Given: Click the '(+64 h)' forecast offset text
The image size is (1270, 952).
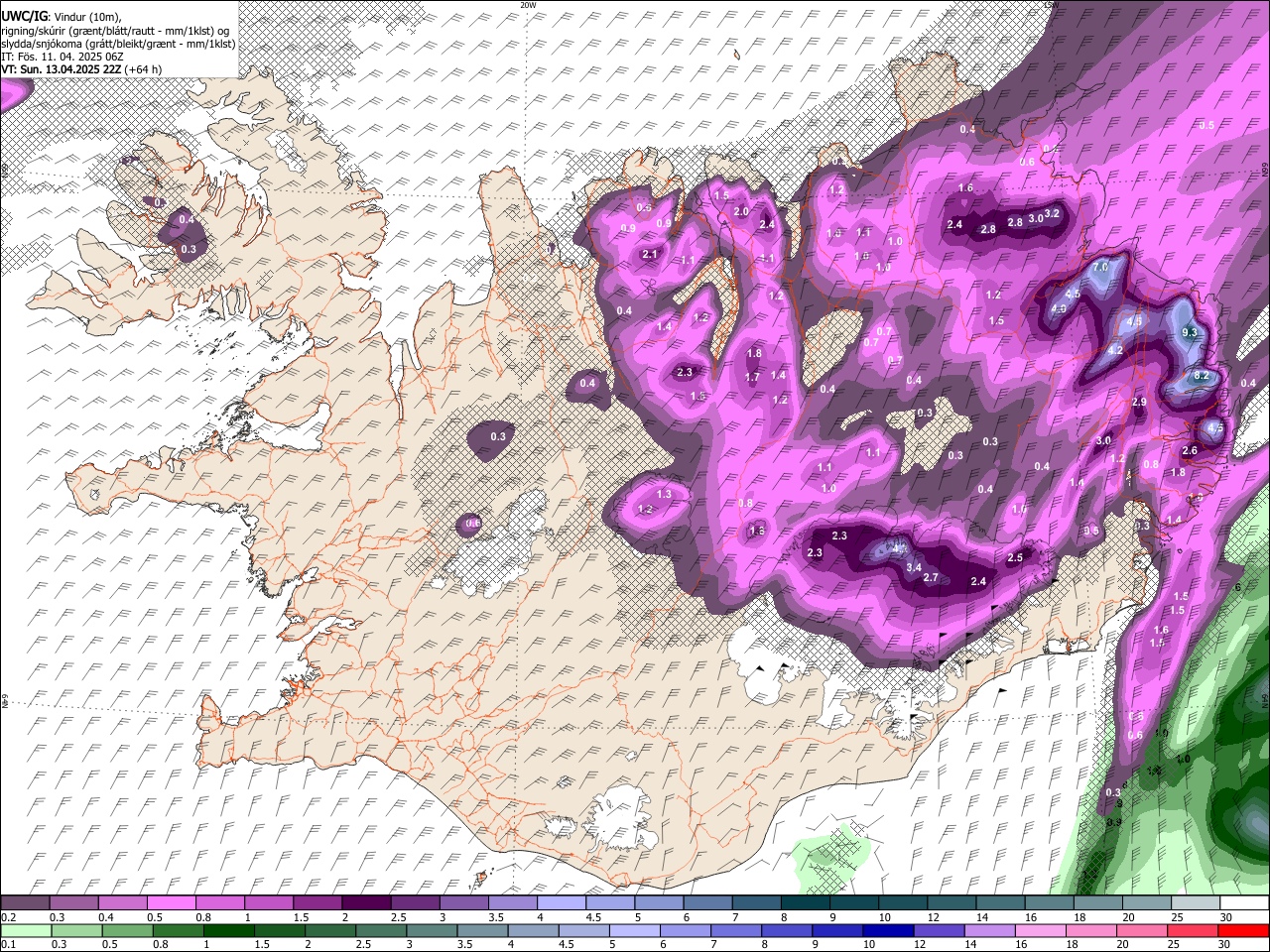Looking at the screenshot, I should click(x=143, y=69).
